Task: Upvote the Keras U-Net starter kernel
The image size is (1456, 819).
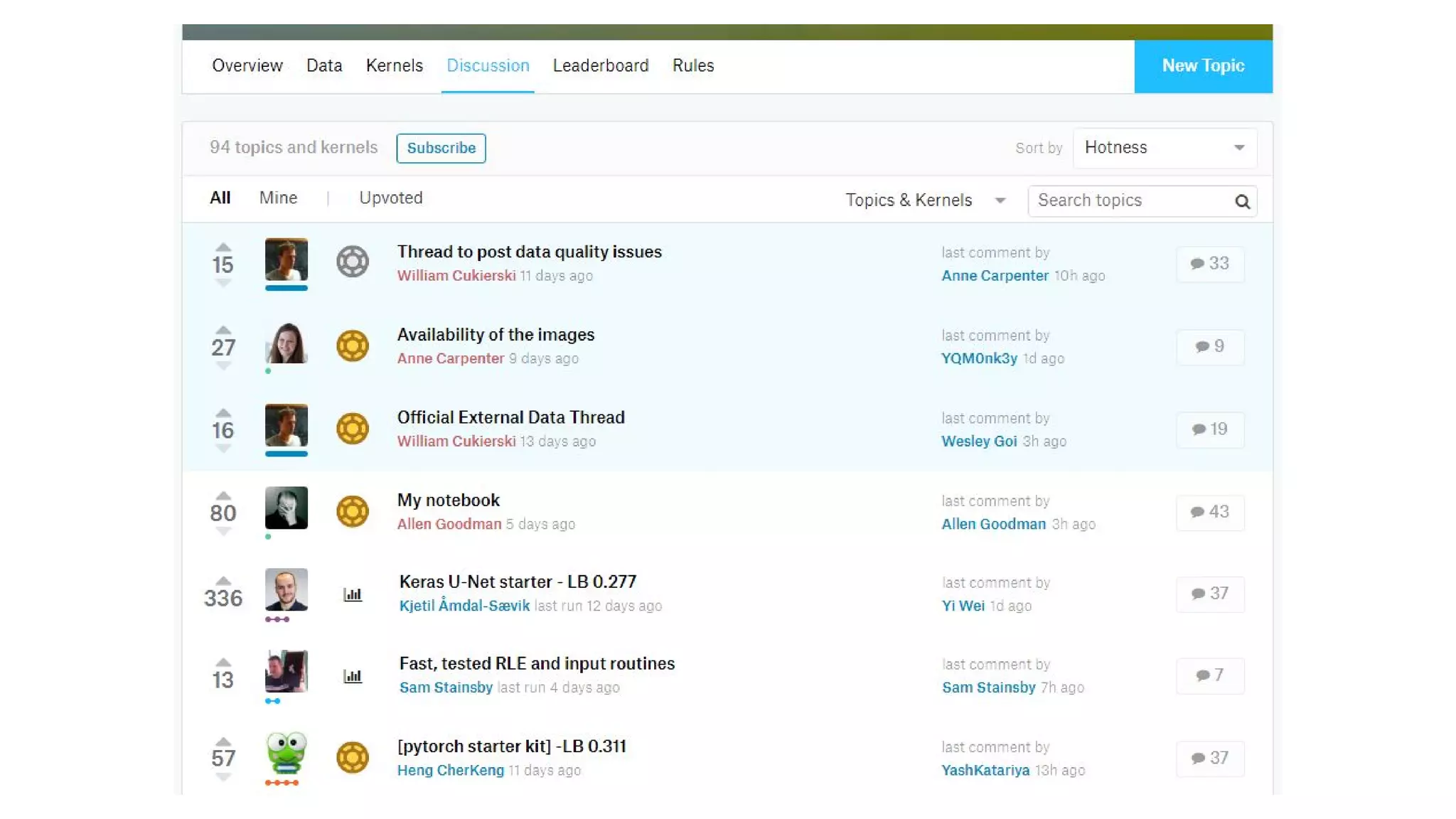Action: click(x=223, y=580)
